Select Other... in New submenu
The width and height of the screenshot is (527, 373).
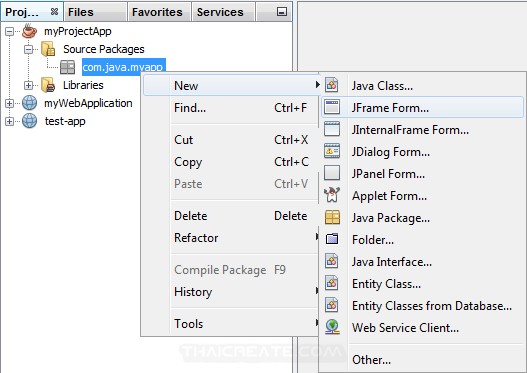[422, 360]
